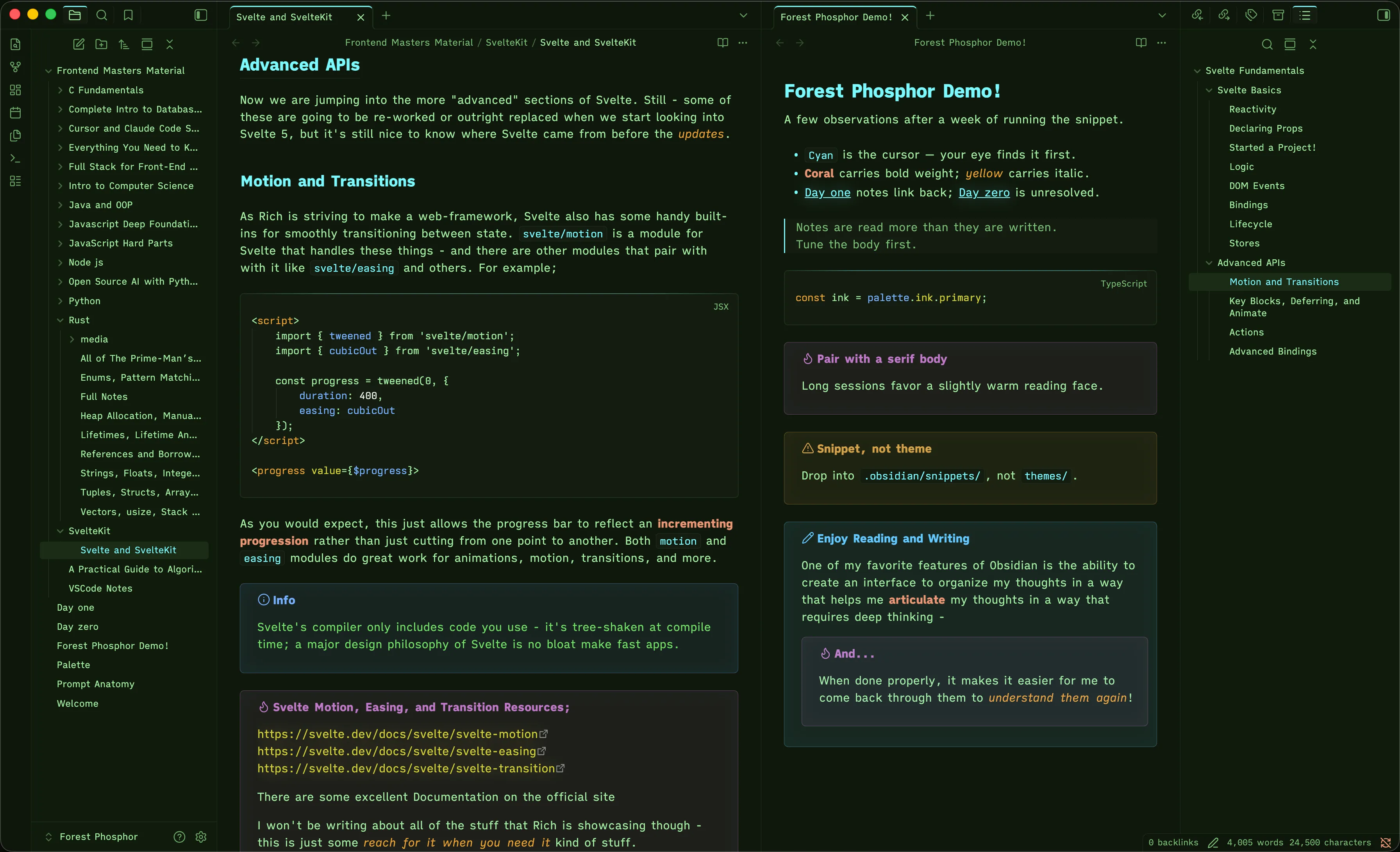Viewport: 1400px width, 852px height.
Task: Open tab list dropdown for right pane
Action: (x=1162, y=16)
